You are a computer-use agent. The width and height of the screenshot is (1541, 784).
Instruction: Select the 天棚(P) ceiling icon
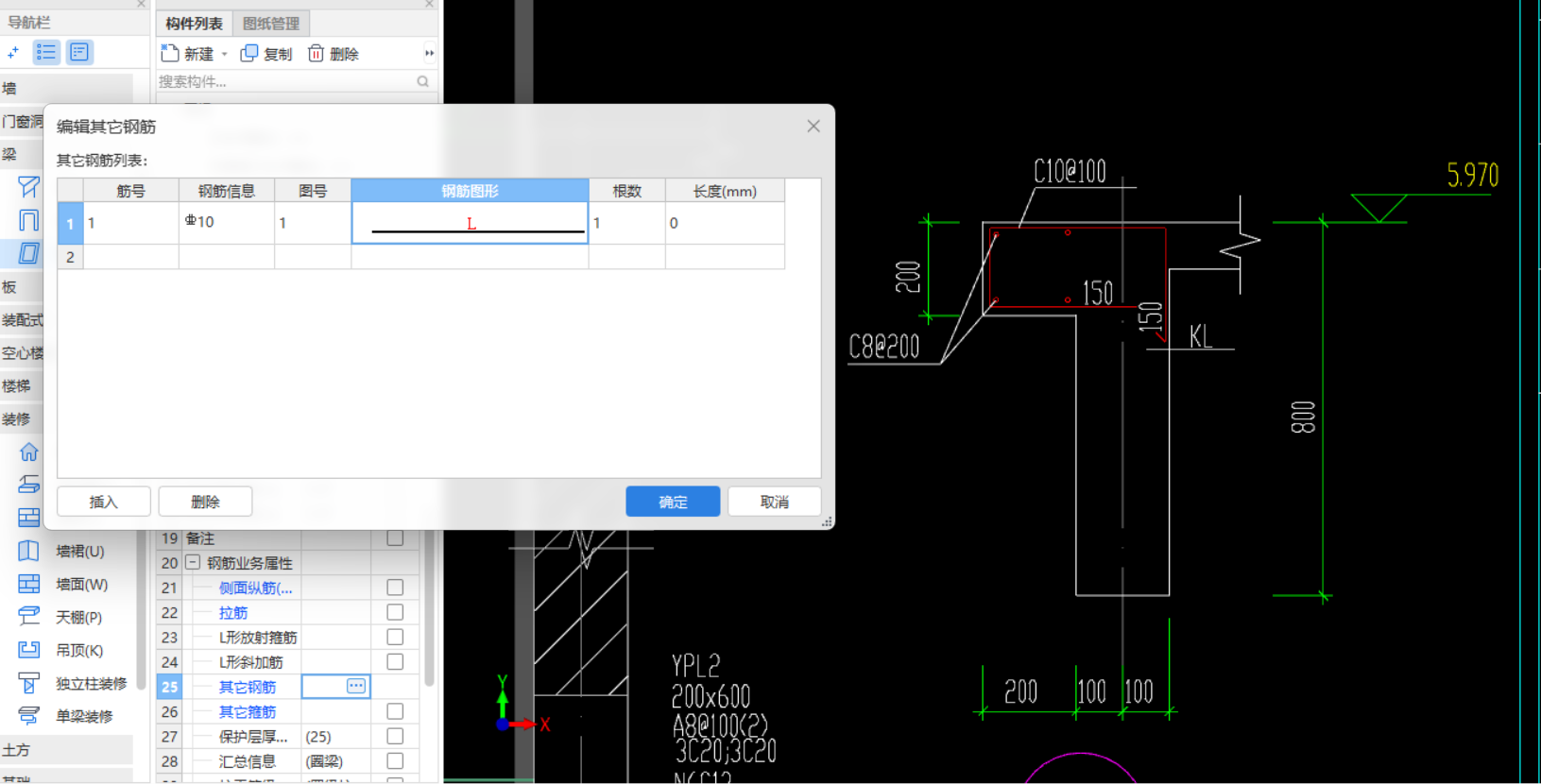pos(29,617)
